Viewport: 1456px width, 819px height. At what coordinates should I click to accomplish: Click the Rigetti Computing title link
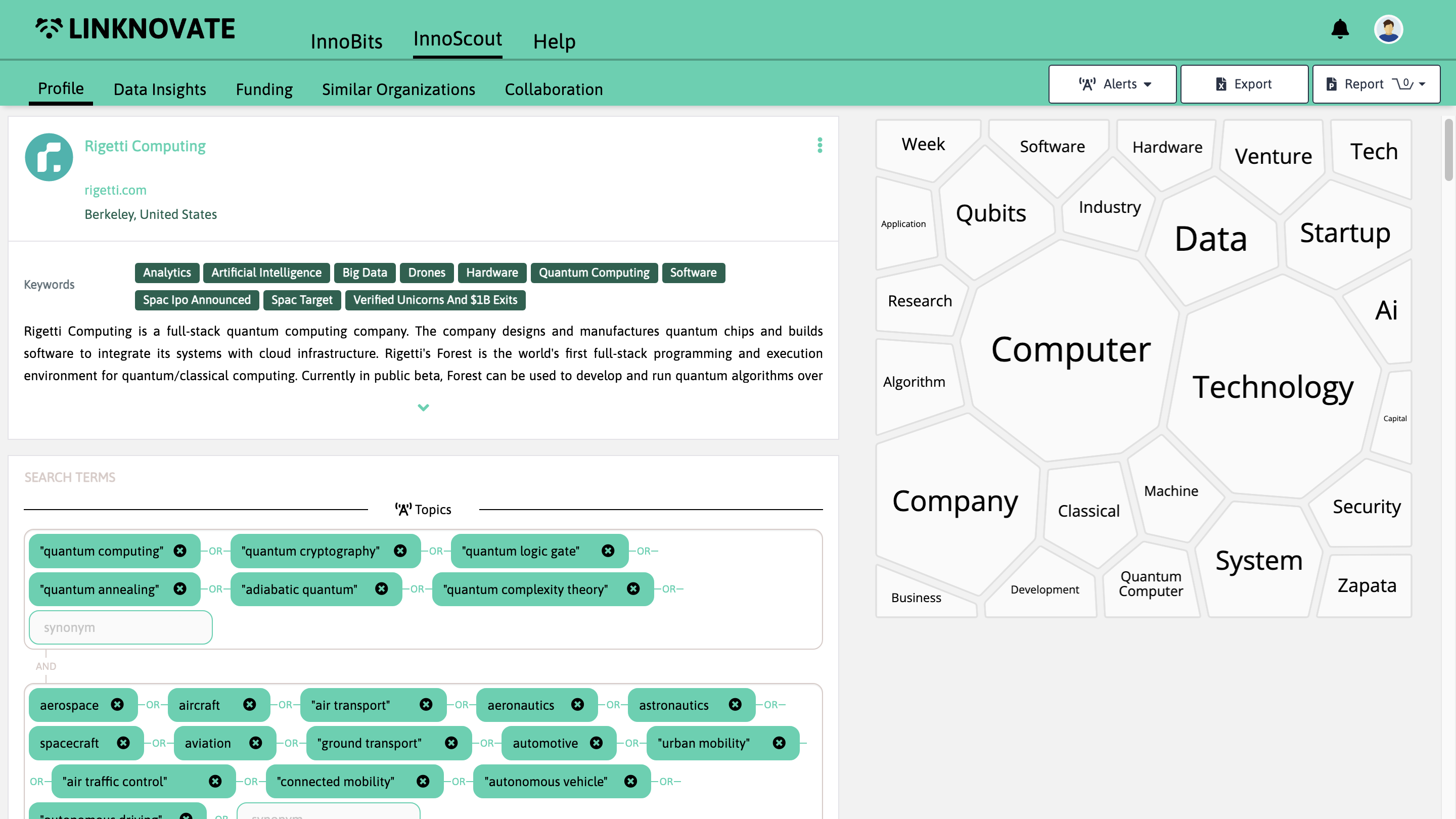coord(145,146)
